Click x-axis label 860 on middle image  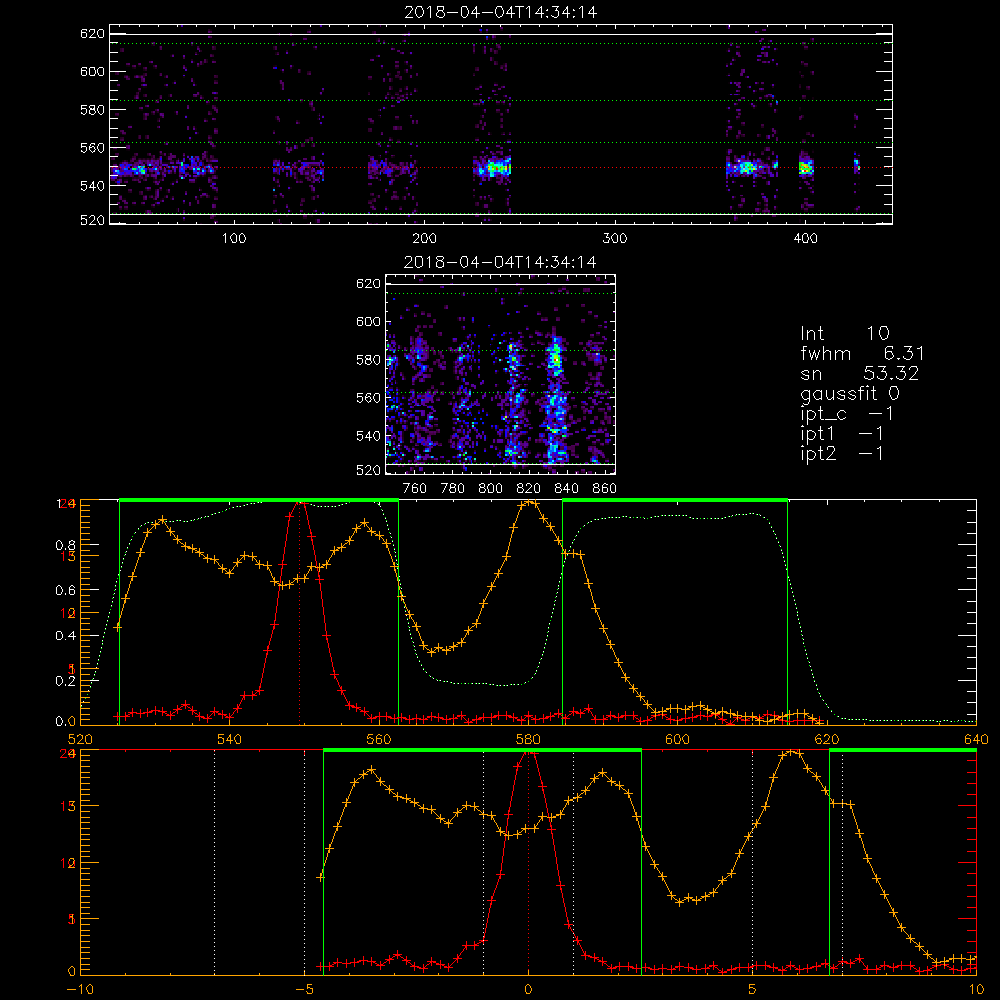(605, 489)
